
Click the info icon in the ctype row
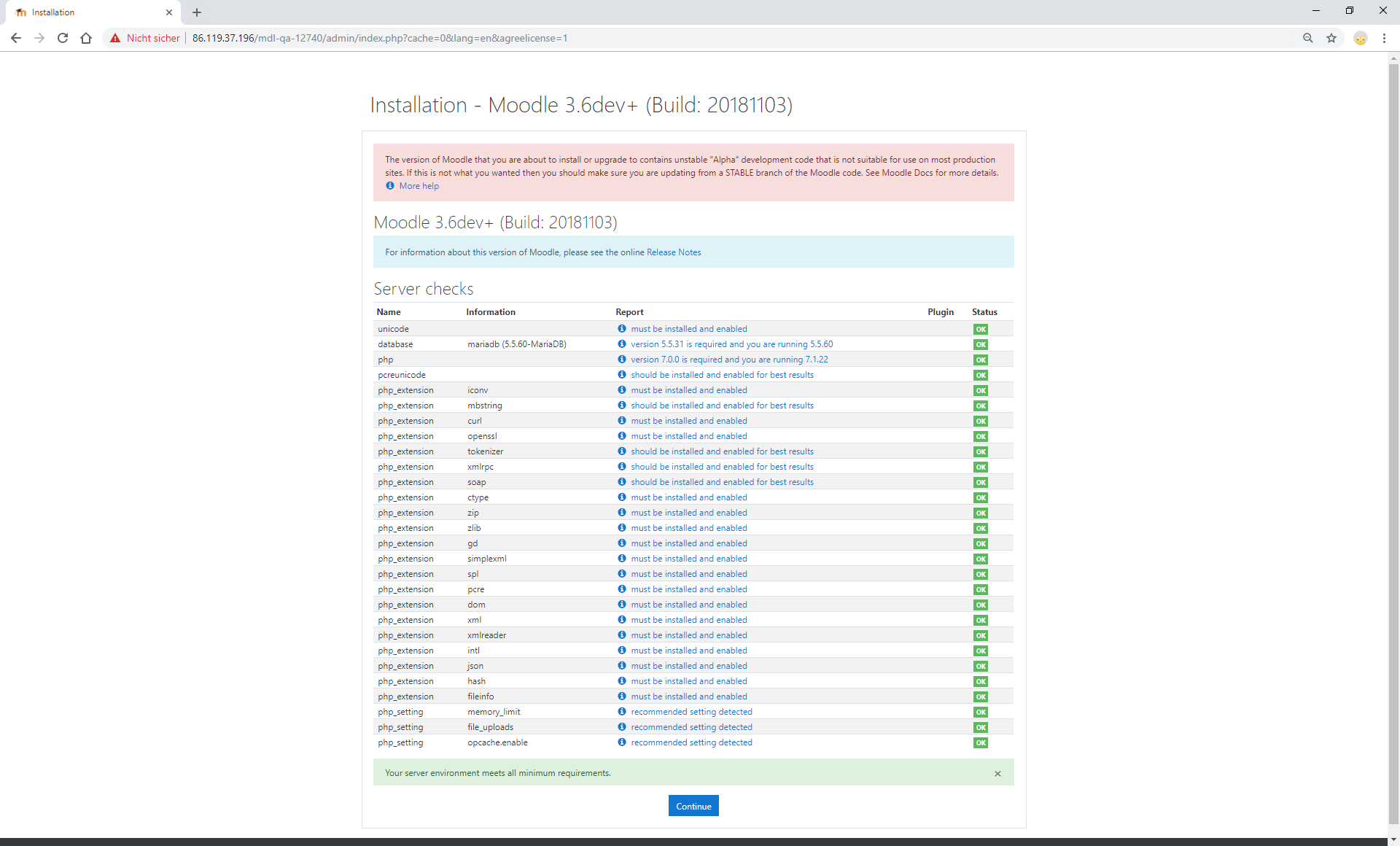point(622,497)
